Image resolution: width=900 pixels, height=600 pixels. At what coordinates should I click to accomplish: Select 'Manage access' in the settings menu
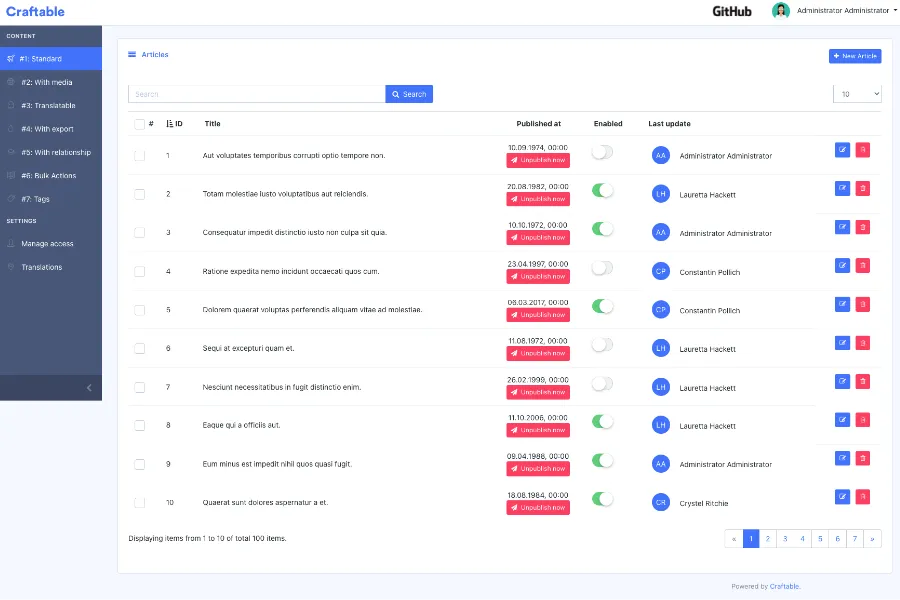(47, 243)
